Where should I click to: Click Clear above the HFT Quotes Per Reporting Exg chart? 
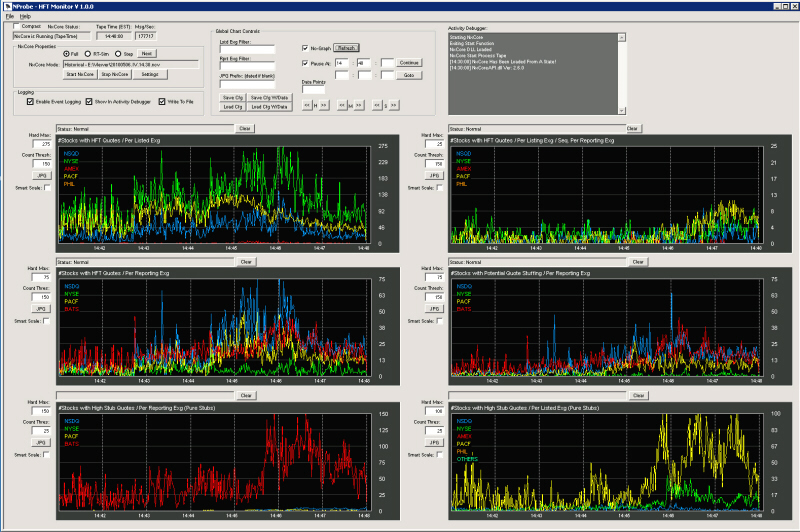coord(246,262)
